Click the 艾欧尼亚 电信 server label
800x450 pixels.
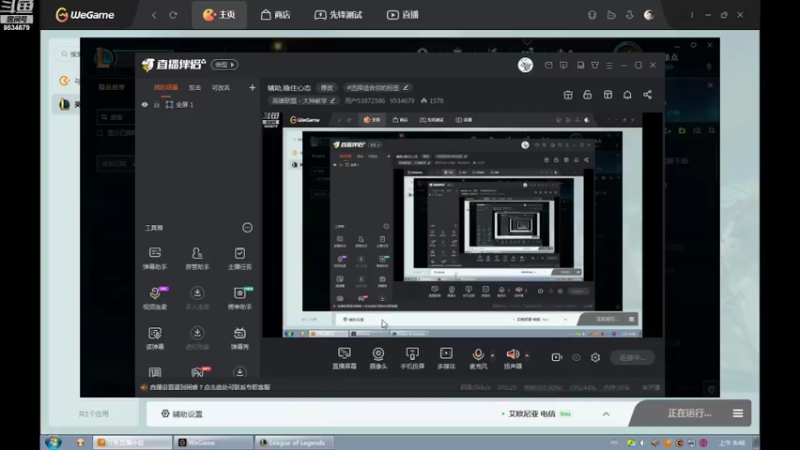532,414
